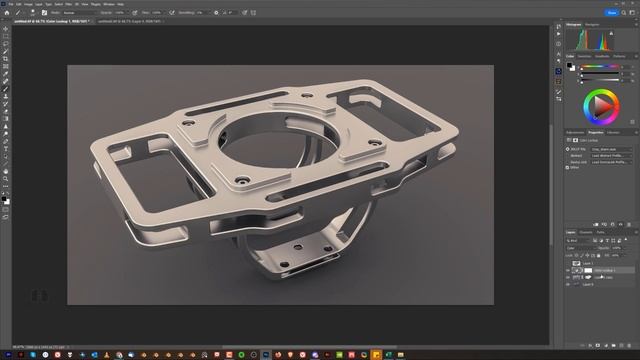Show the hidden Layer 1 layer
Screen dimensions: 640x360
(568, 263)
